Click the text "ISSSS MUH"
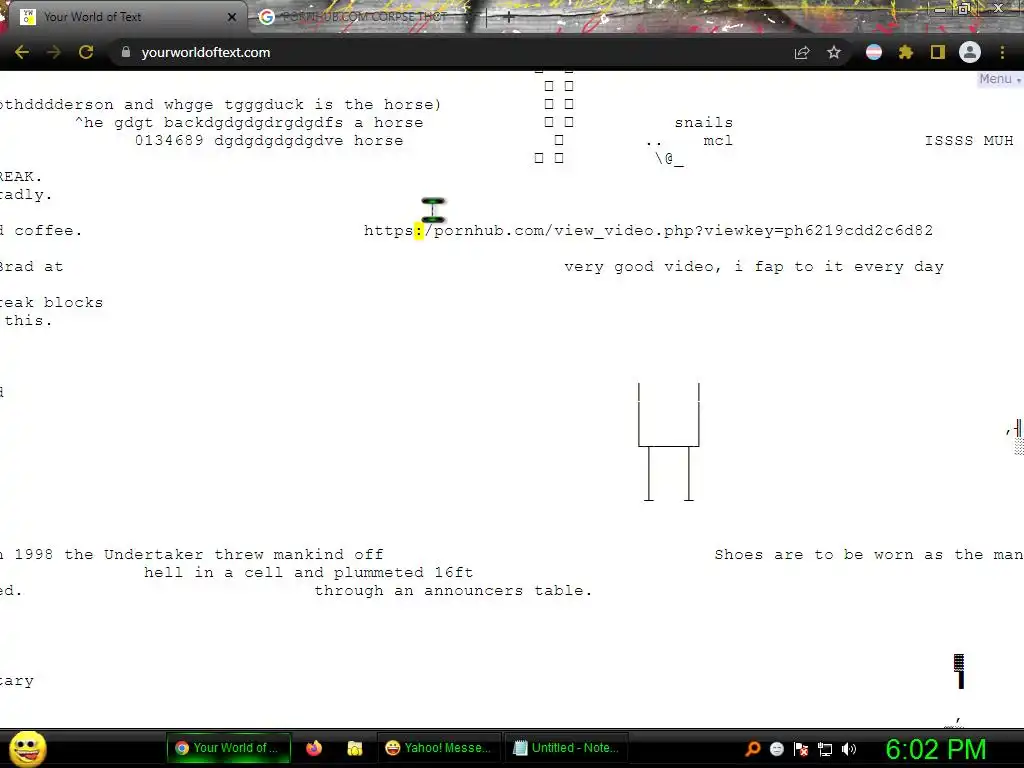This screenshot has width=1024, height=768. pos(969,140)
